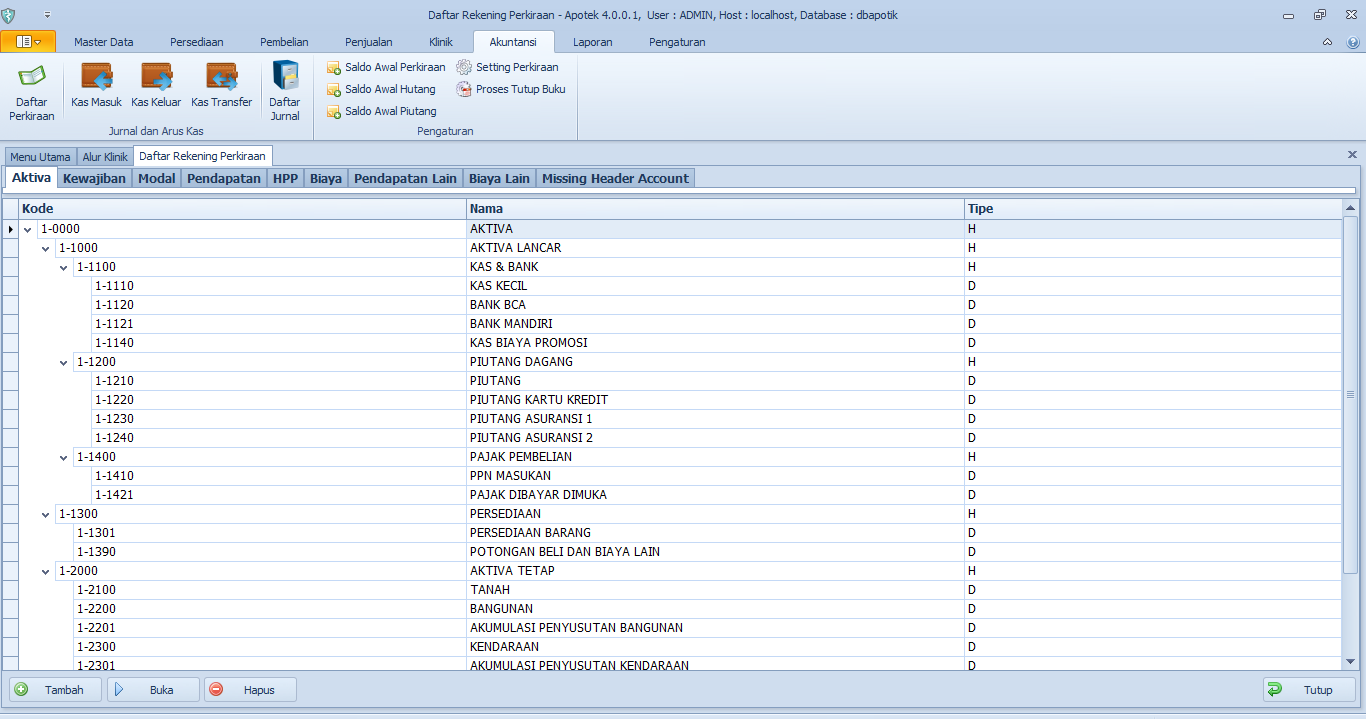
Task: Collapse the 1-1200 PIUTANG DAGANG node
Action: click(x=64, y=363)
